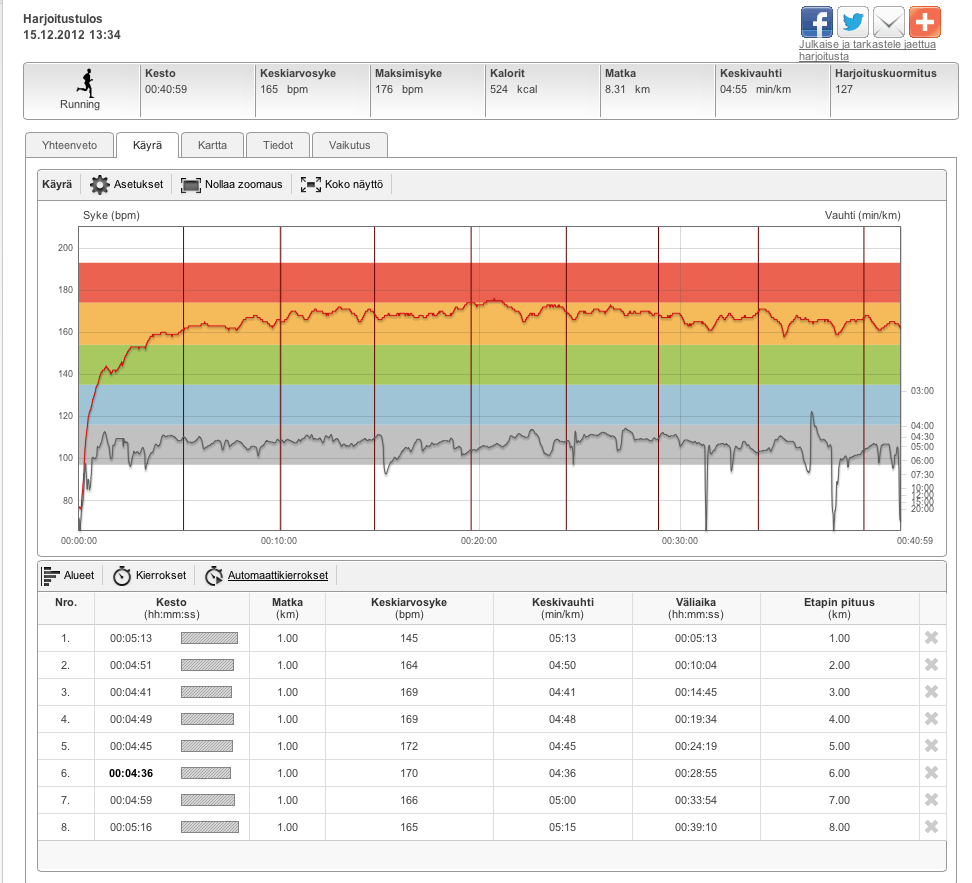
Task: Open the orange plus share options
Action: [x=925, y=22]
